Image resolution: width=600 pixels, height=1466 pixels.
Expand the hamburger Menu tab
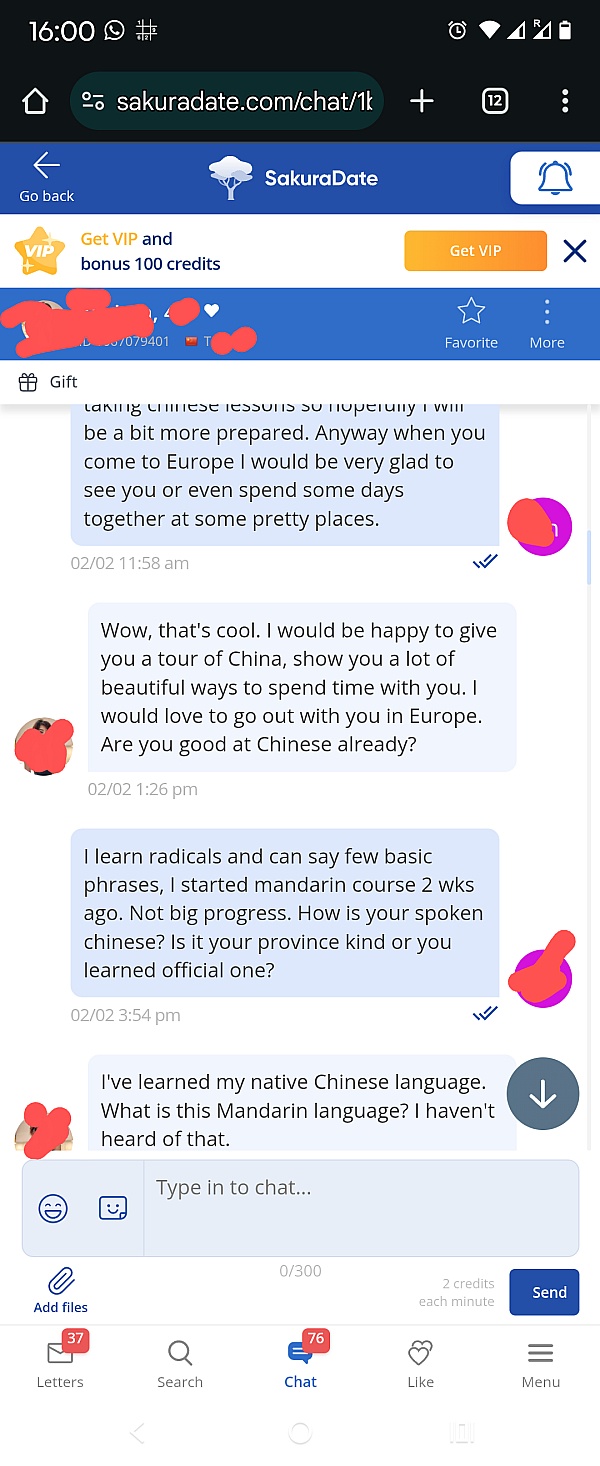[540, 1363]
